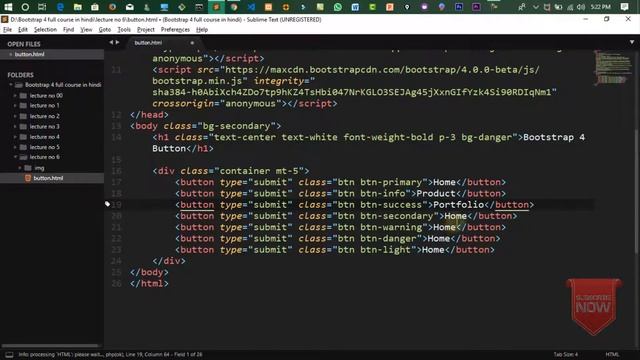Close the button.html tab via its dot
This screenshot has width=640, height=360.
pos(192,43)
